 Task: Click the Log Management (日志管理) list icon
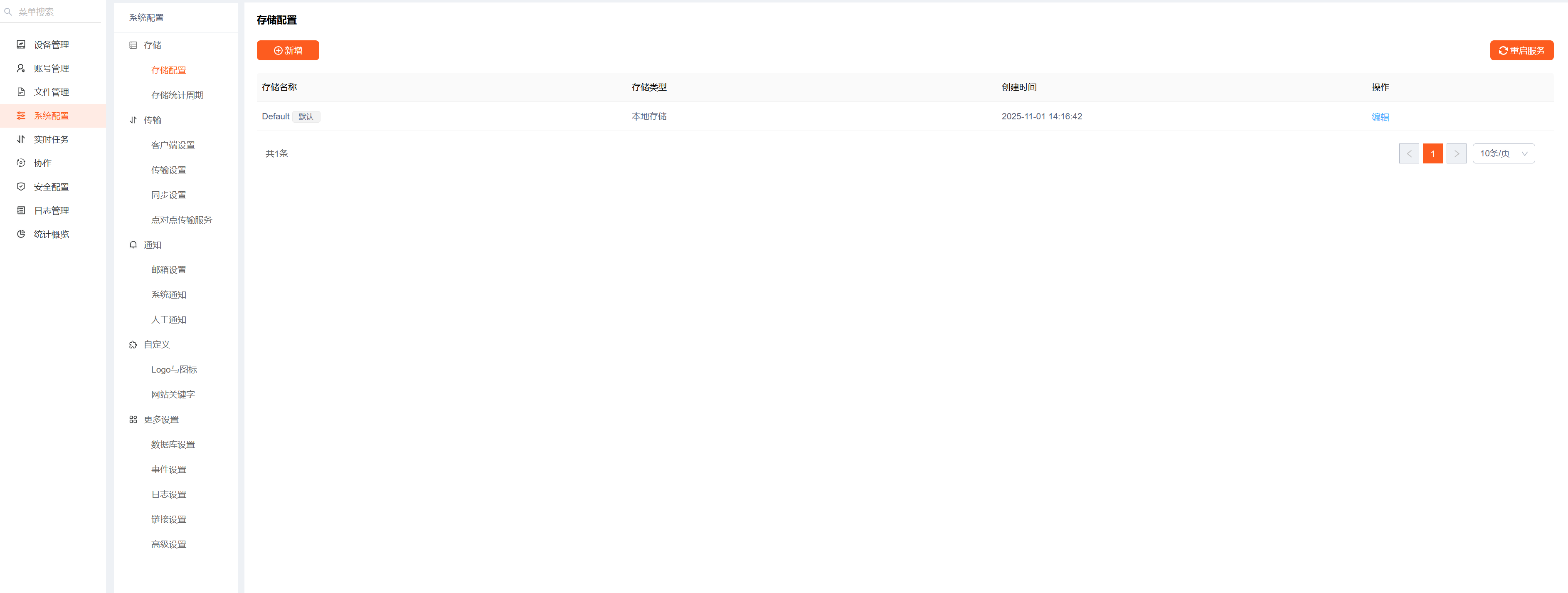21,211
